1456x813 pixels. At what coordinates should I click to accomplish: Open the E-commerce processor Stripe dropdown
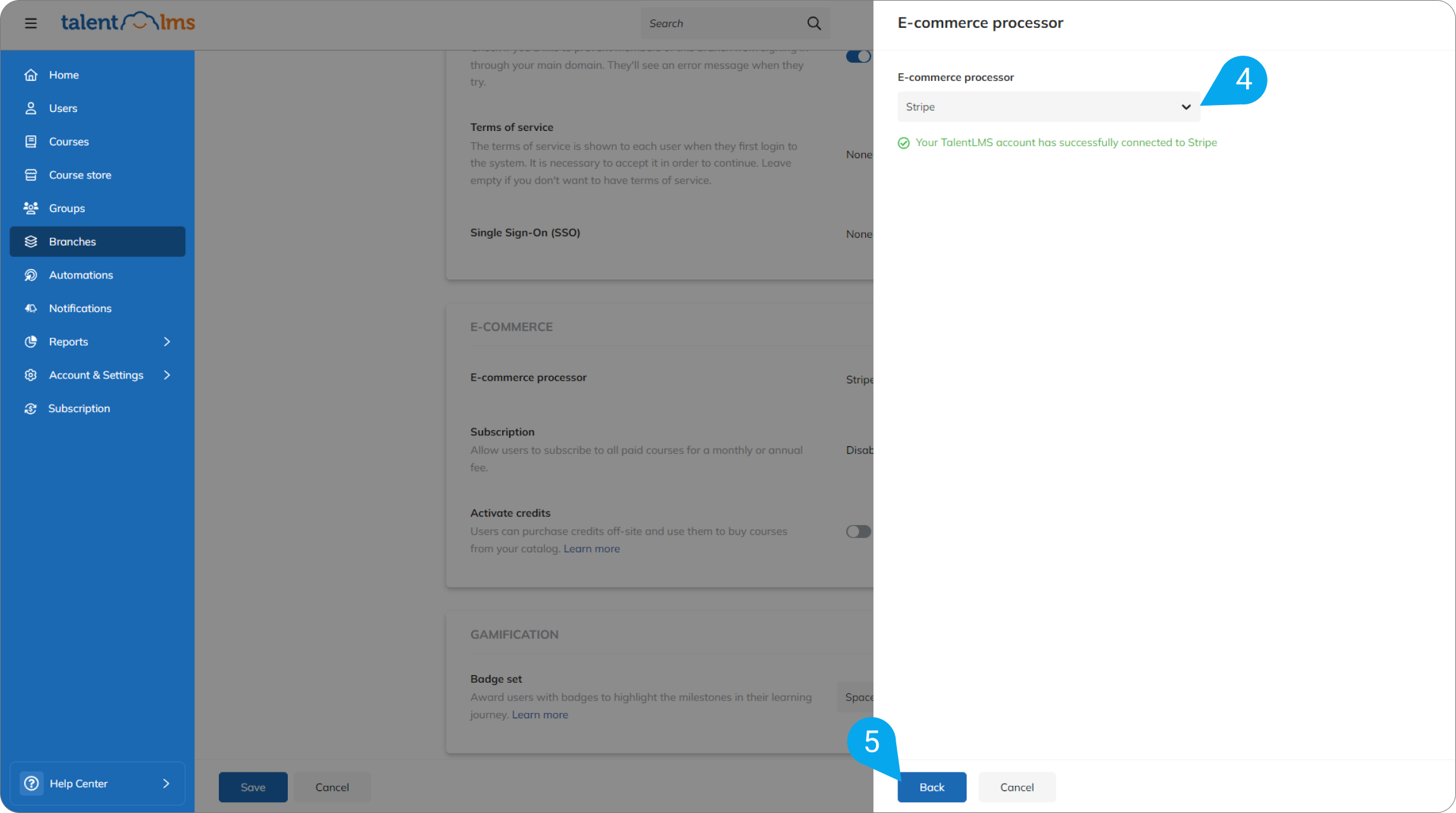pos(1049,107)
